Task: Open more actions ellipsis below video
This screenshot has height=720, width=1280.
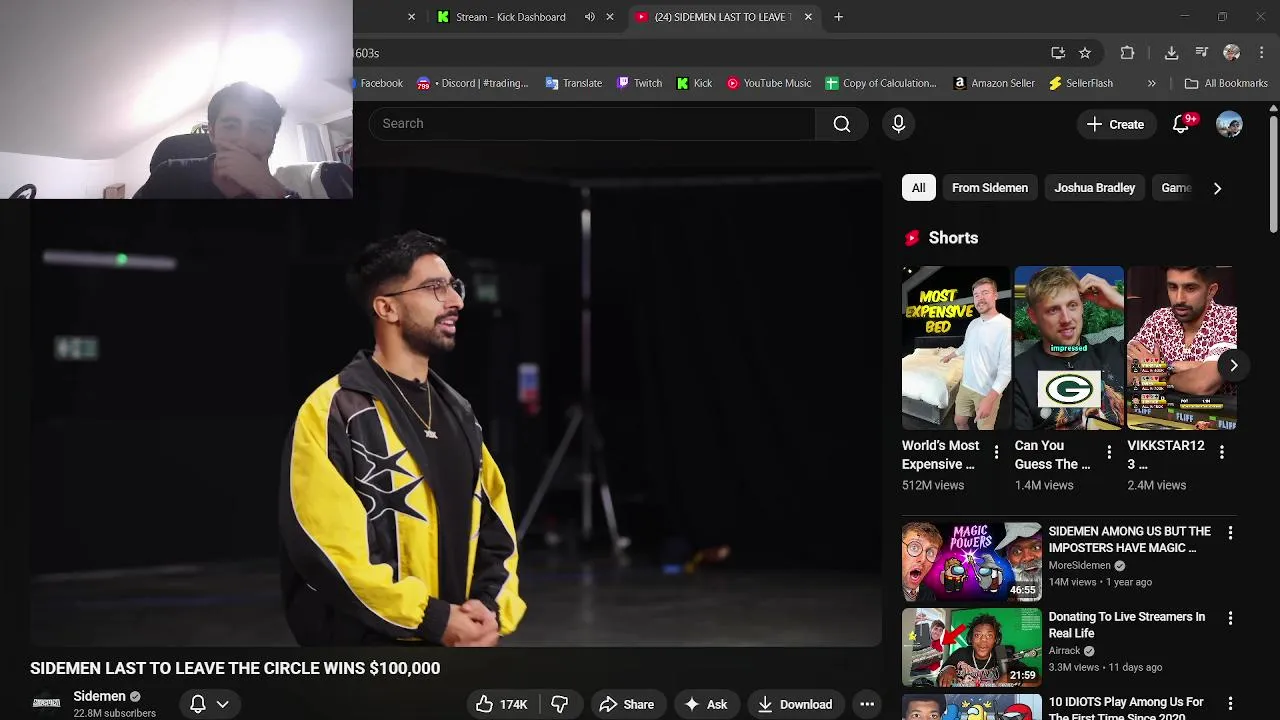Action: (x=867, y=704)
